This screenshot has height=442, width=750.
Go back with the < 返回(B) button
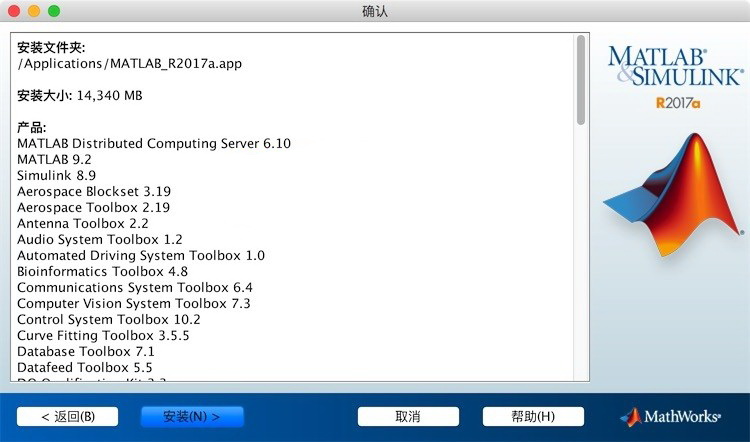(x=67, y=416)
